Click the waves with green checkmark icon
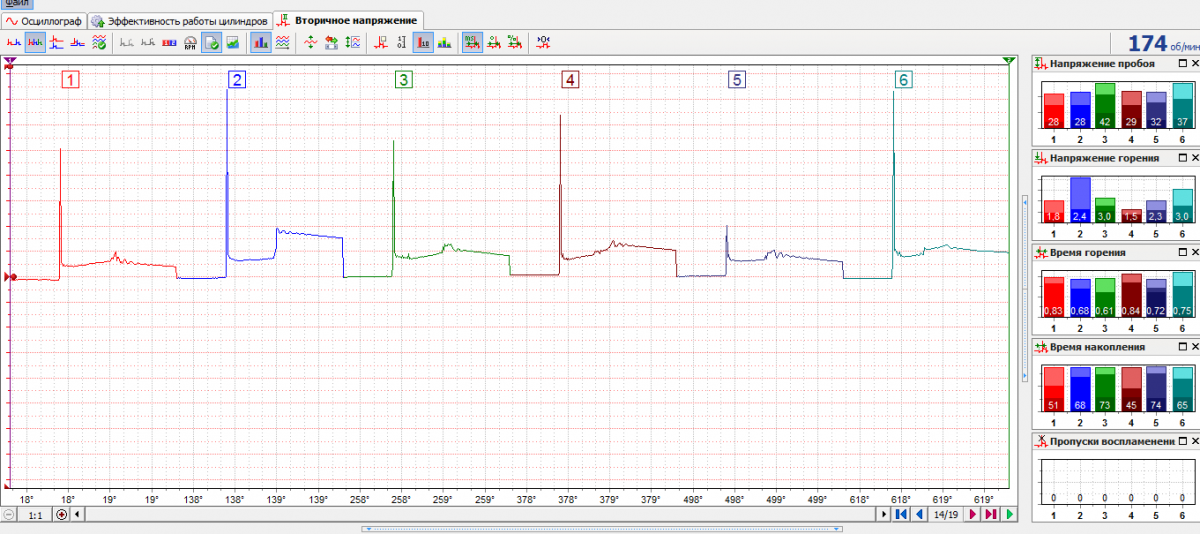 tap(99, 42)
